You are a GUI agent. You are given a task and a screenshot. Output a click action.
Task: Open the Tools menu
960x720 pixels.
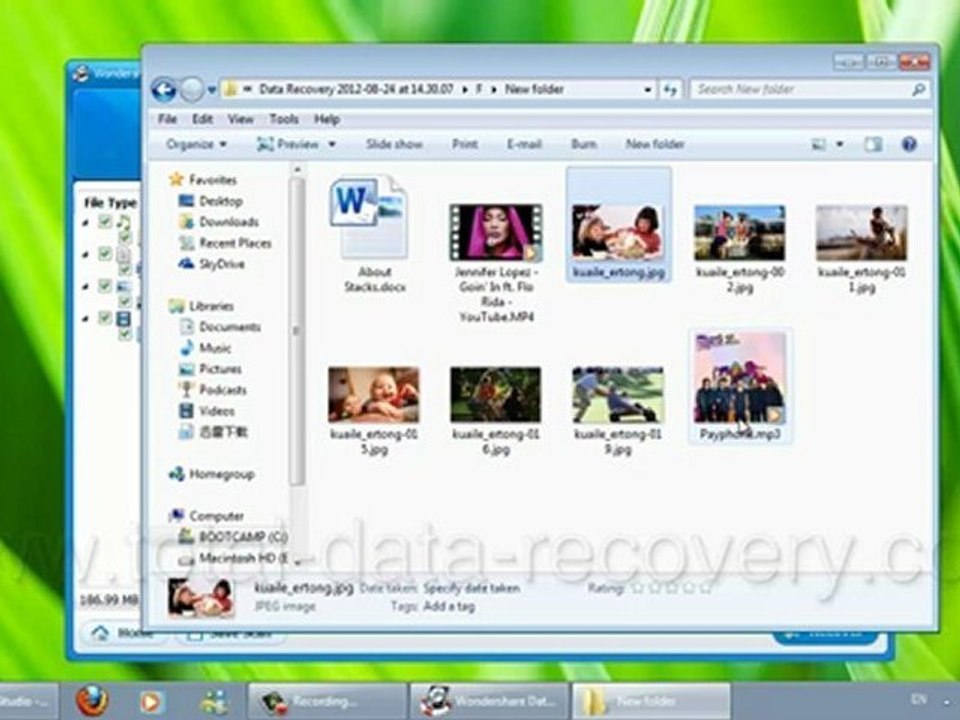(x=284, y=119)
